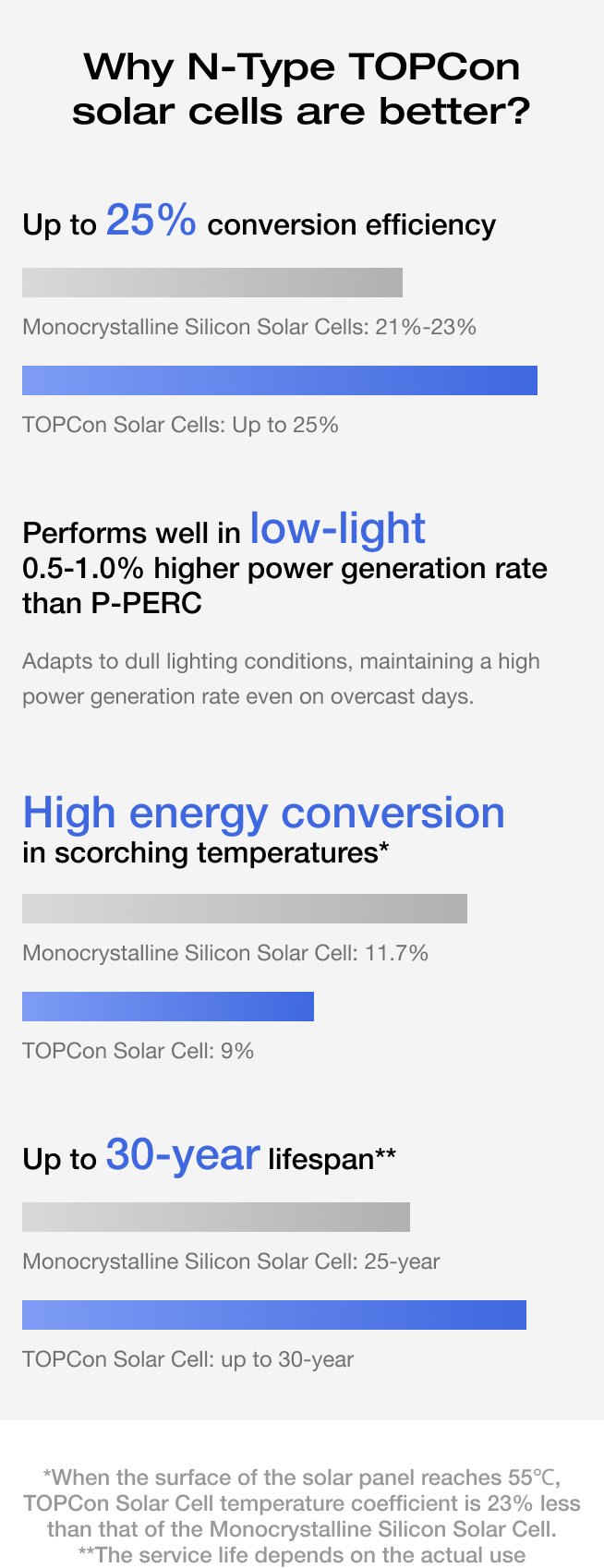Image resolution: width=604 pixels, height=1568 pixels.
Task: Select the "TOPCon Solar Cells: Up to 25%" label
Action: tap(180, 425)
